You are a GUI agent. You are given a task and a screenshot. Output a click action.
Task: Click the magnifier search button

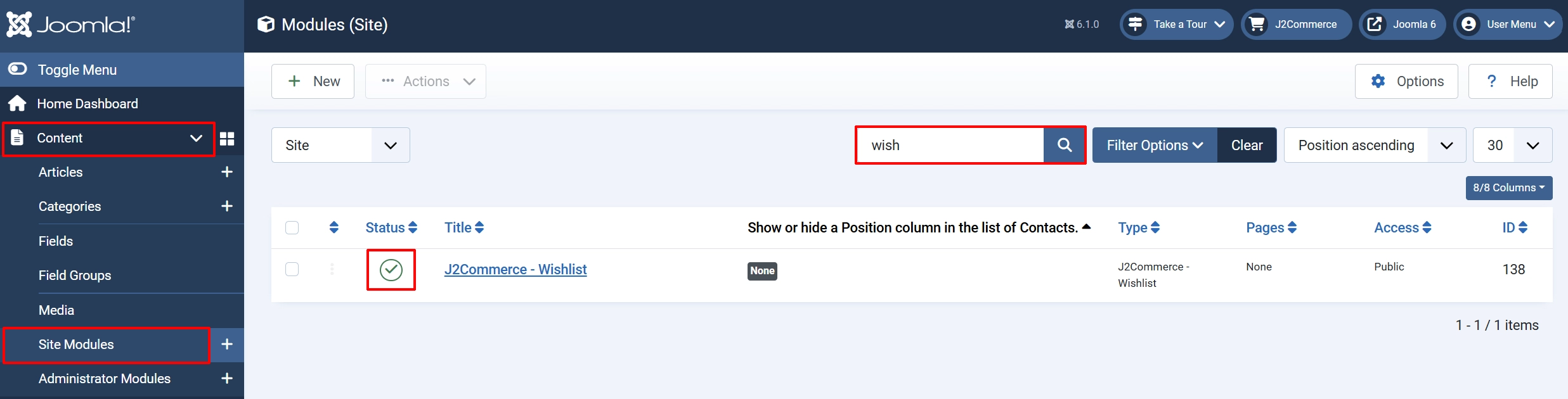(1065, 145)
